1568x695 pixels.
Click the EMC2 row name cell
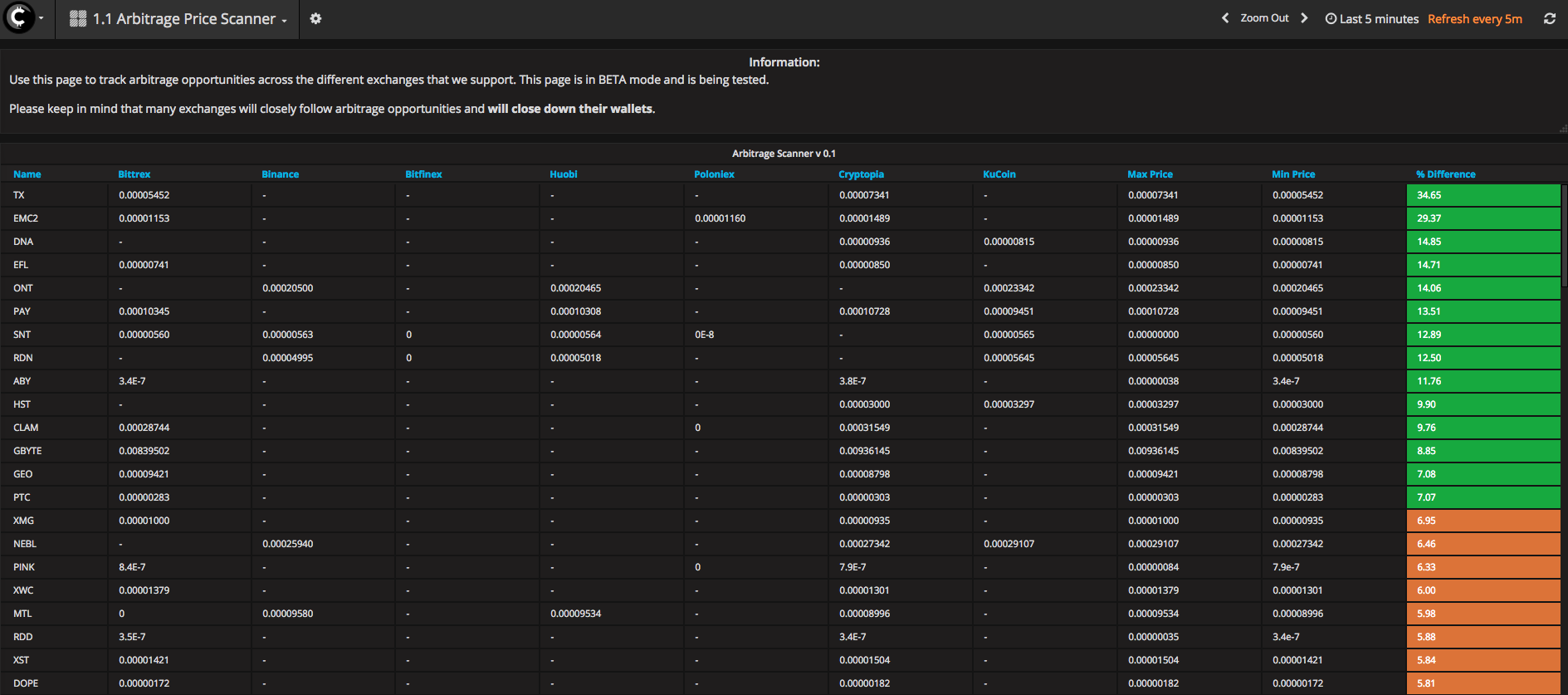(54, 218)
